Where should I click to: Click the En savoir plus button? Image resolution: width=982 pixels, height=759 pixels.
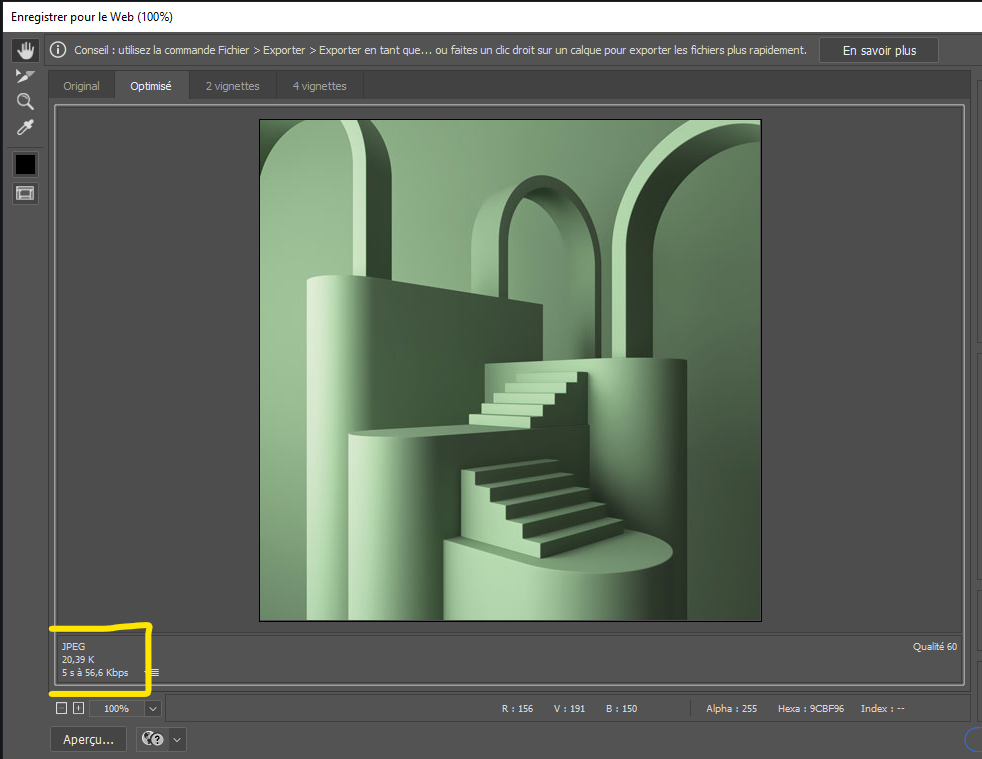tap(879, 50)
